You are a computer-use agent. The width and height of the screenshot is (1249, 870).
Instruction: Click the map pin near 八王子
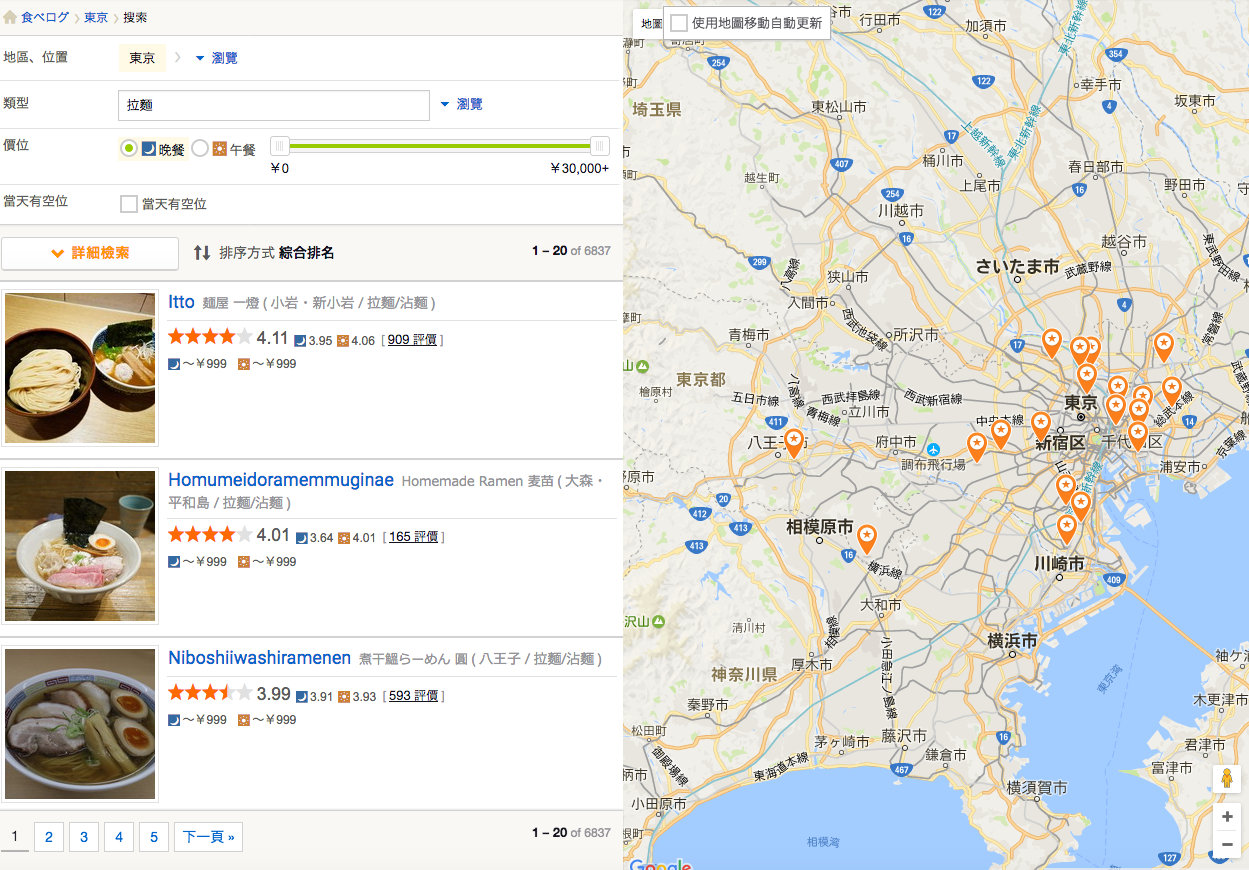point(793,441)
